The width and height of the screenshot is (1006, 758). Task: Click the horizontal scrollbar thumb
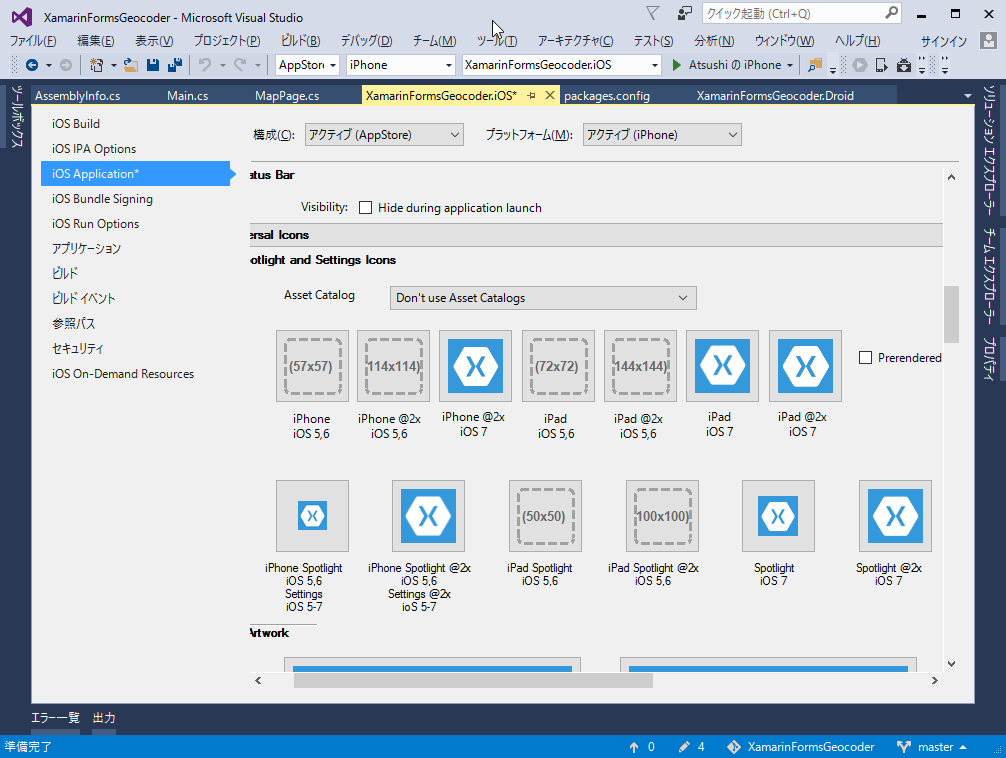click(473, 680)
